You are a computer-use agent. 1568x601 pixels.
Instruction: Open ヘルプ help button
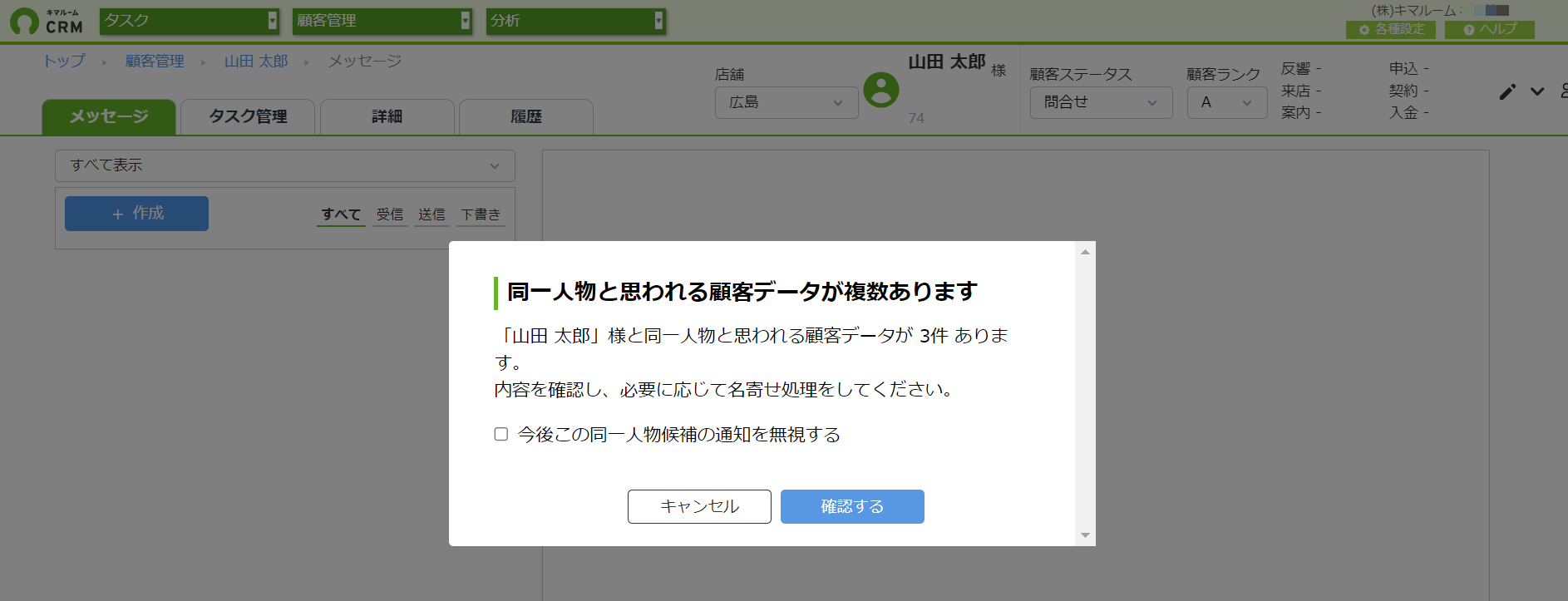click(1490, 29)
